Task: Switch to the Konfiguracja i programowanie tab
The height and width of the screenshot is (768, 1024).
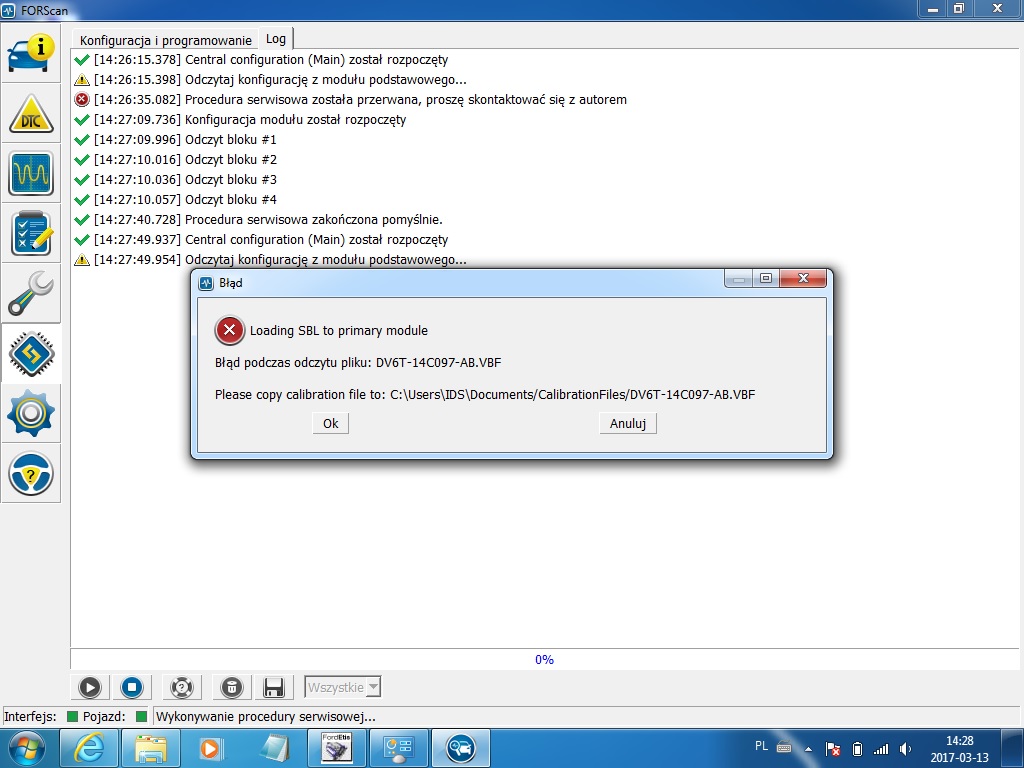Action: coord(165,39)
